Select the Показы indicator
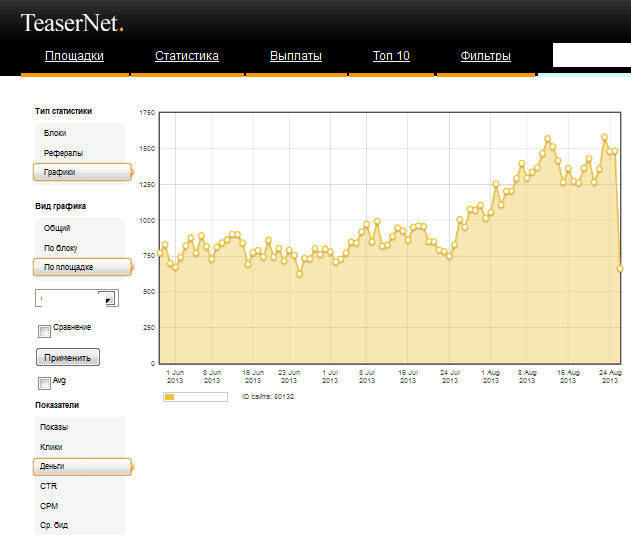631x535 pixels. (x=54, y=427)
